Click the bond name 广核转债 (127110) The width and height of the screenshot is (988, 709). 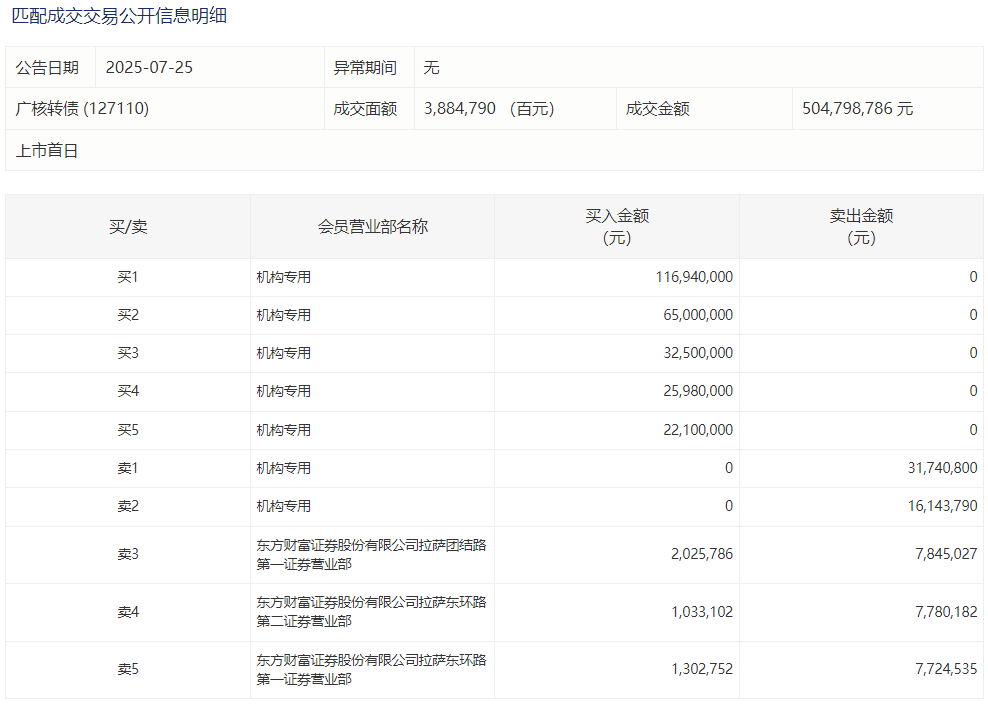click(x=82, y=109)
